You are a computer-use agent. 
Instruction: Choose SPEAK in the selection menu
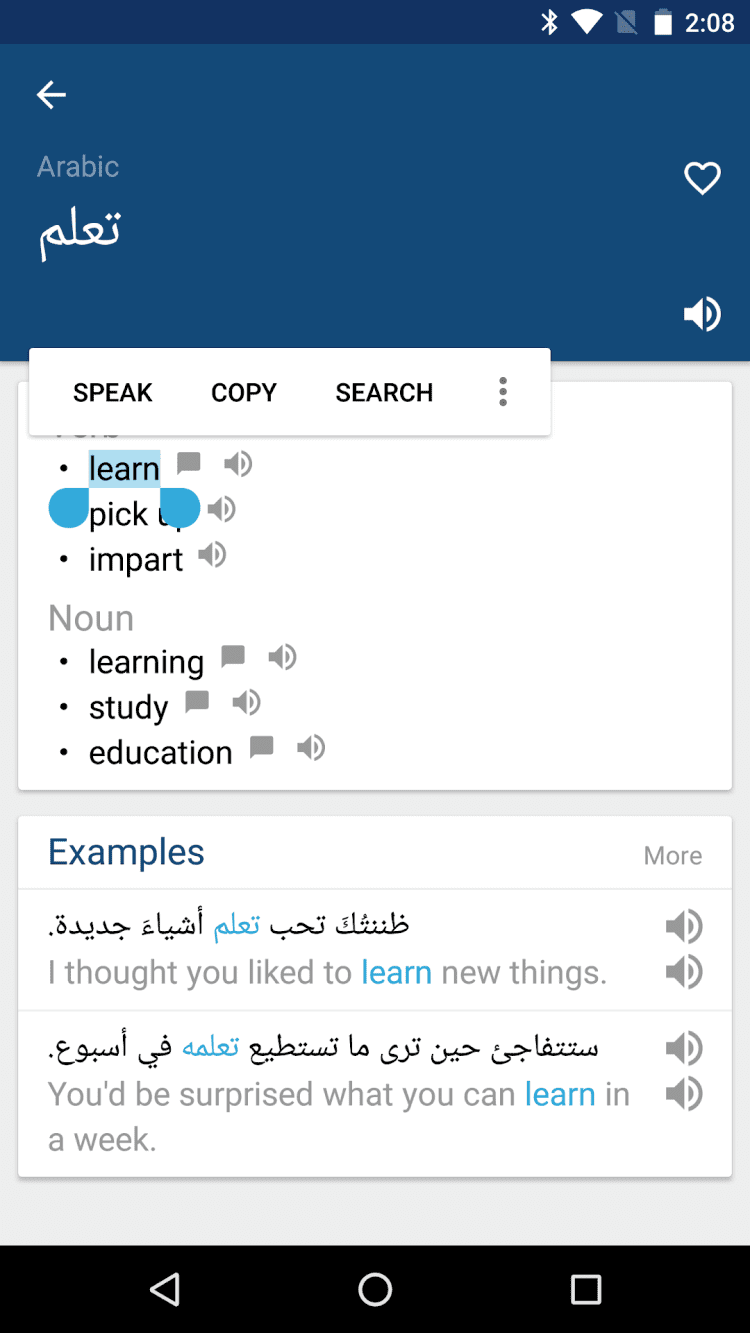click(113, 392)
